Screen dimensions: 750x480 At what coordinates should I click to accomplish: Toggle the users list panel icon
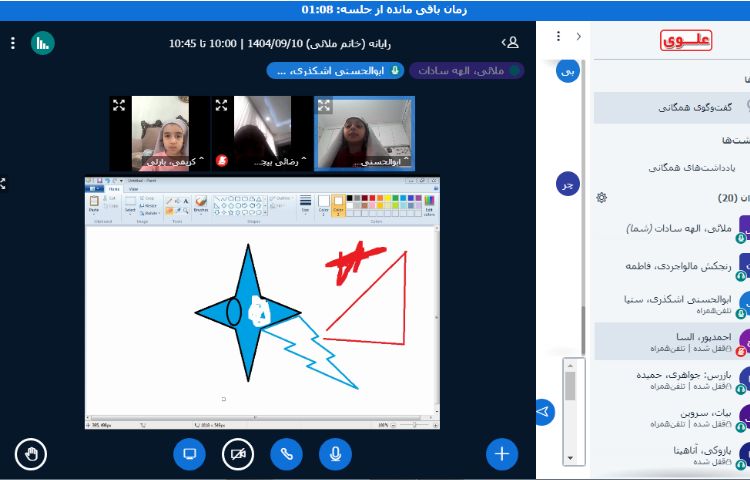[x=511, y=43]
